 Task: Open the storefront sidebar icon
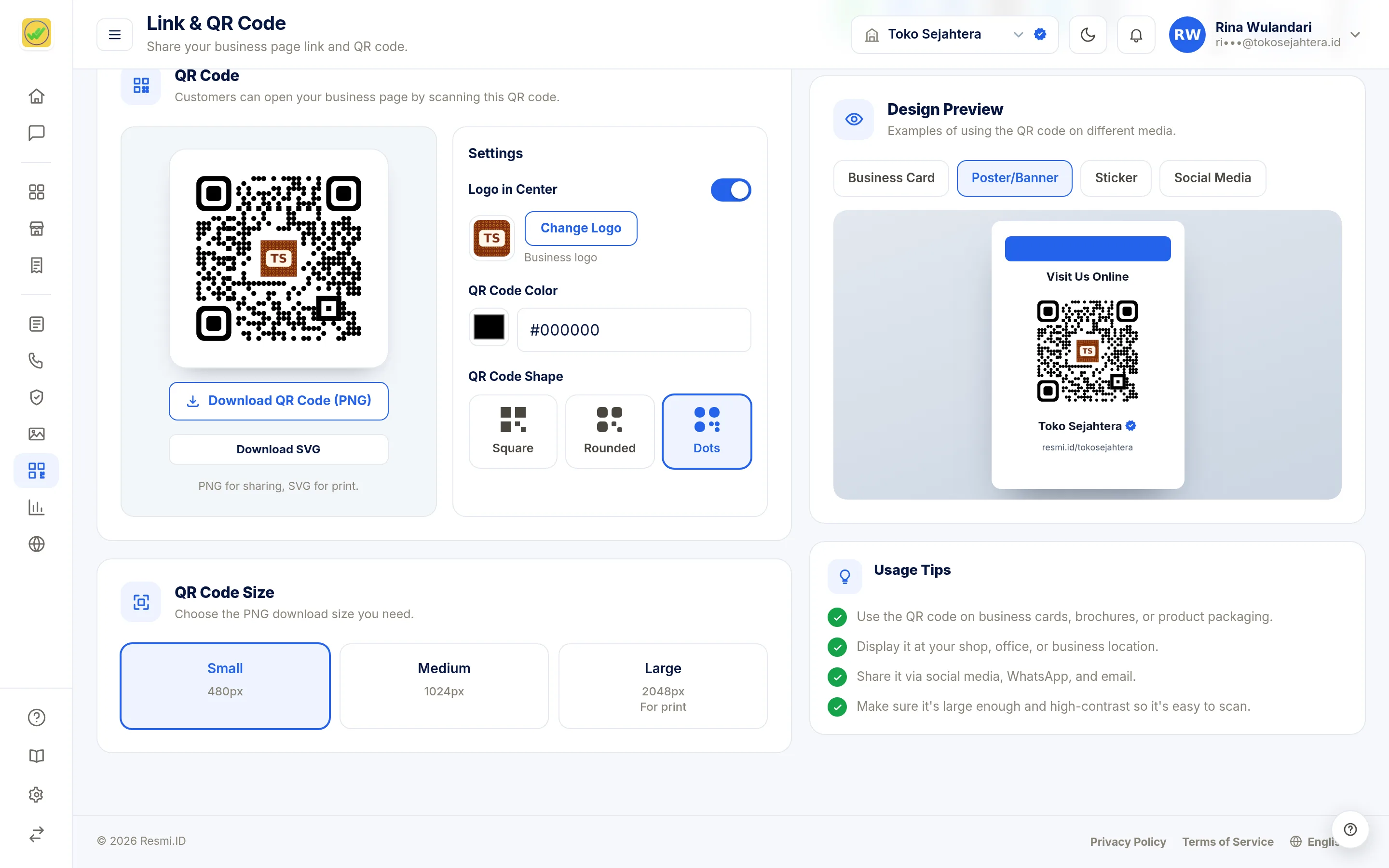pos(36,229)
